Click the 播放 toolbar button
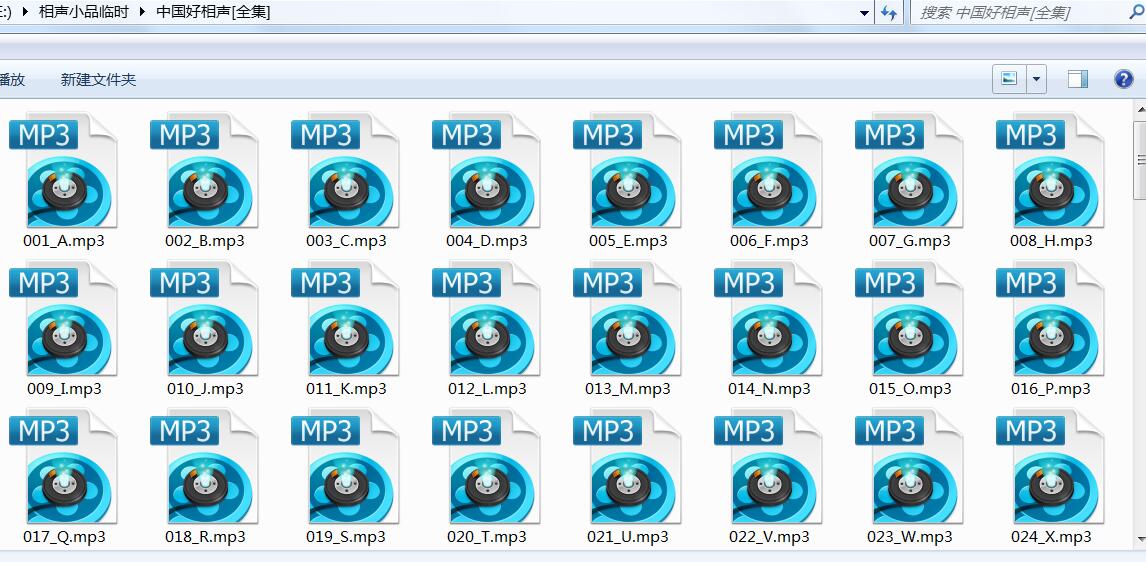Image resolution: width=1146 pixels, height=562 pixels. tap(12, 80)
